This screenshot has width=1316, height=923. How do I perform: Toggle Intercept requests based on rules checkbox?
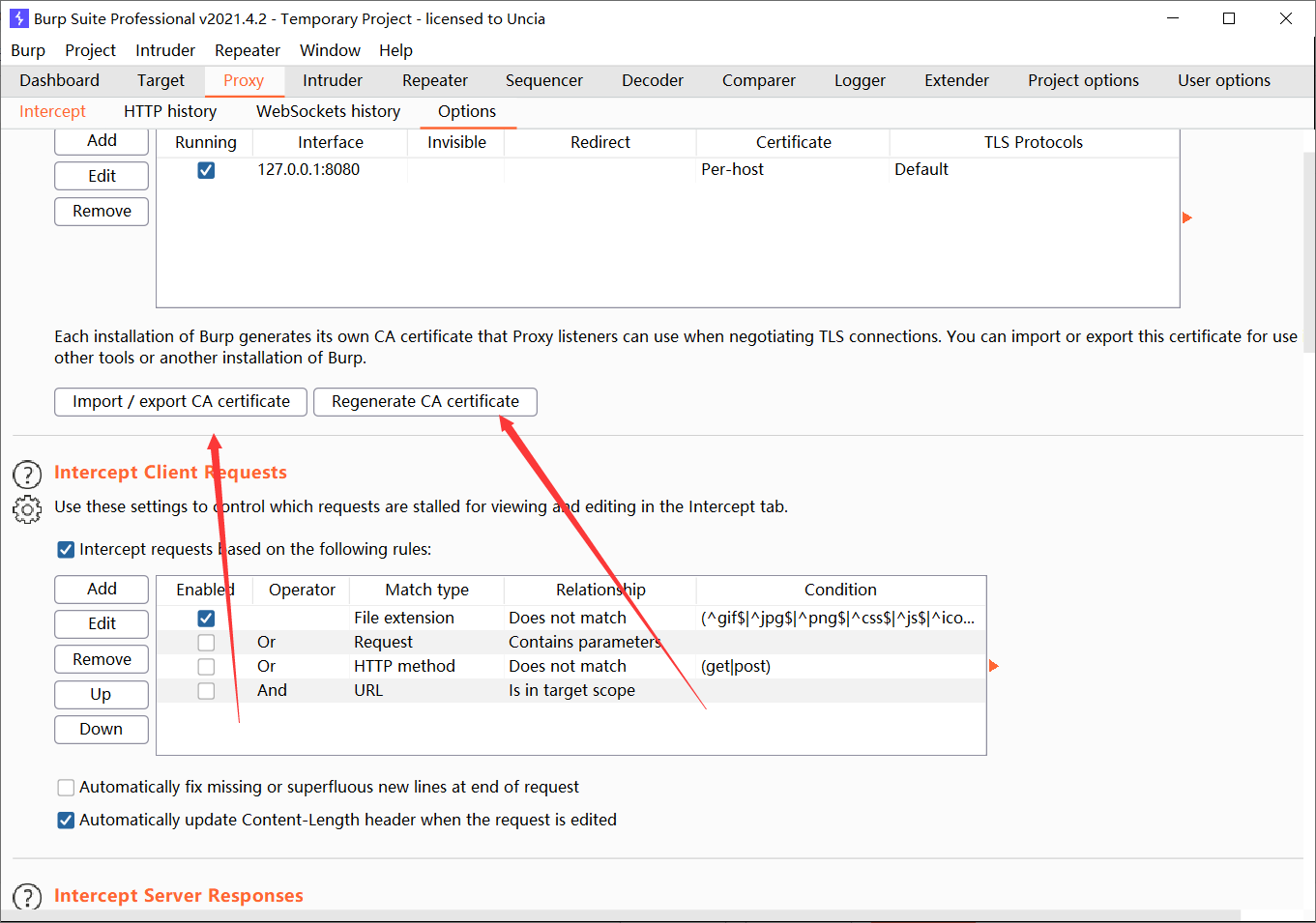pyautogui.click(x=66, y=550)
